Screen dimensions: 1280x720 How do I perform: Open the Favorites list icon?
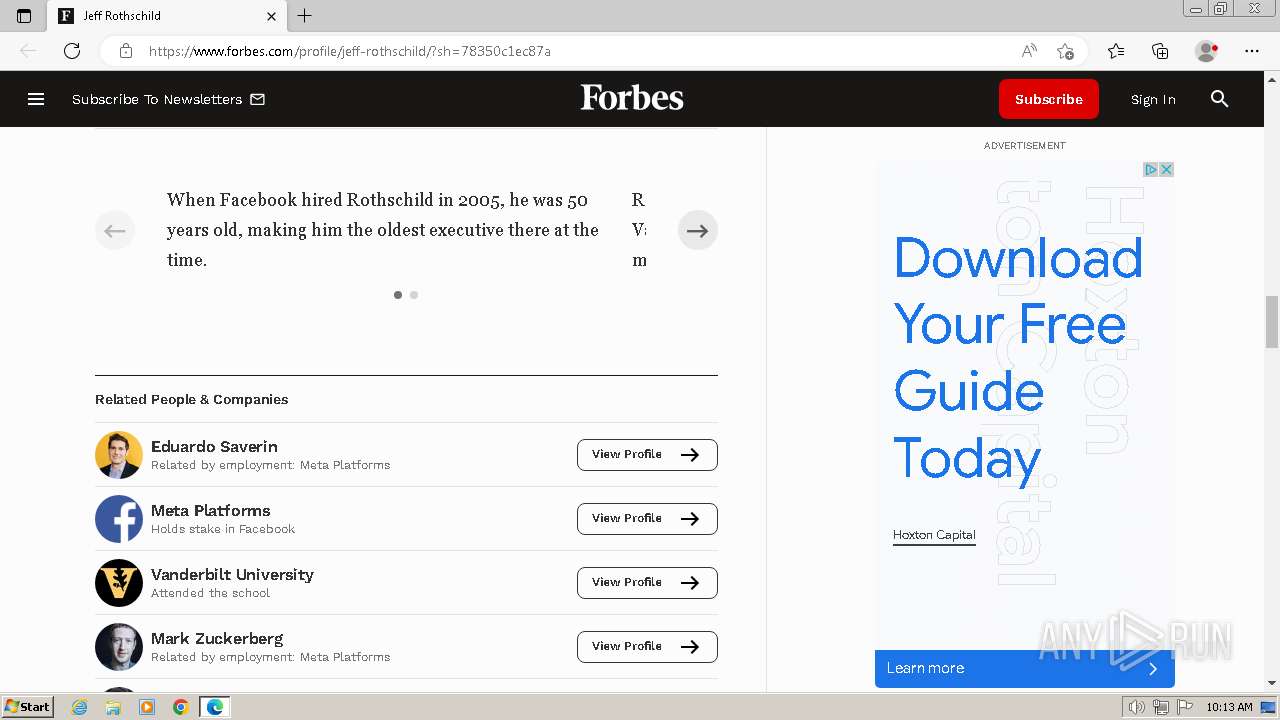point(1116,51)
